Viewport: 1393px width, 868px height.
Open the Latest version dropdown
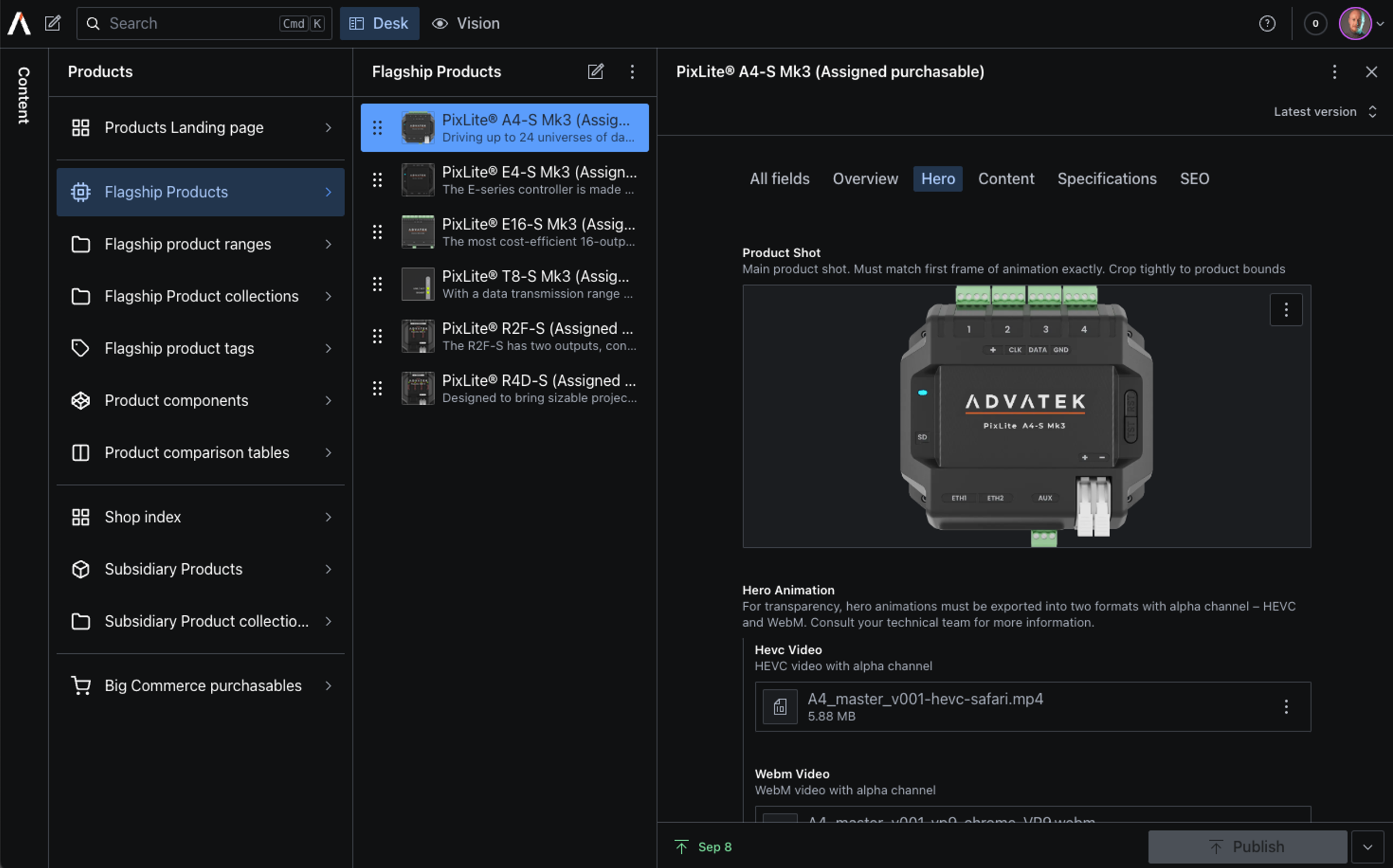(x=1324, y=112)
